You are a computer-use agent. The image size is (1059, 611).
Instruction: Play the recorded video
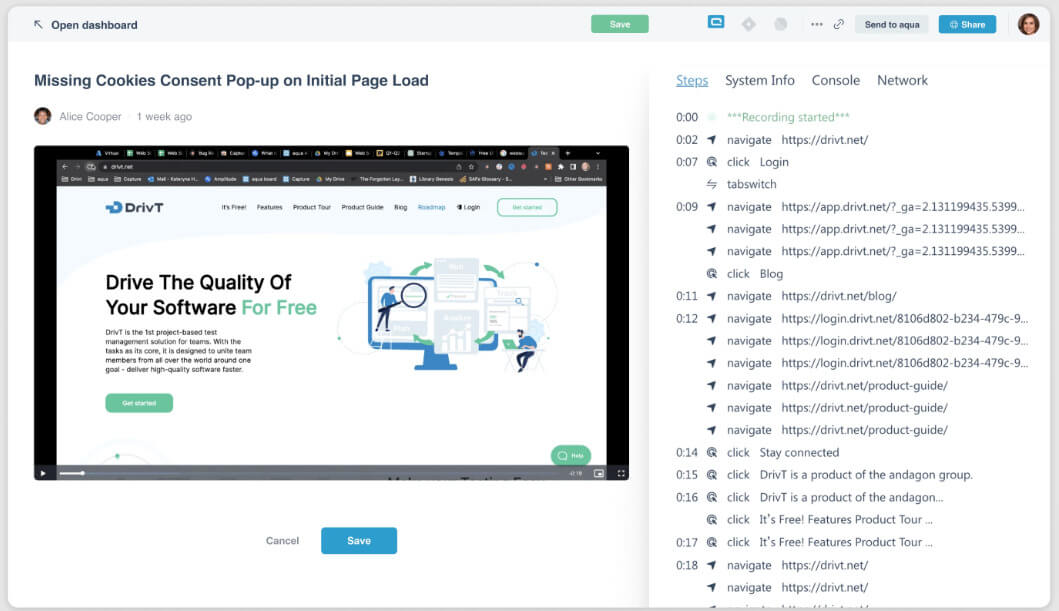click(x=43, y=473)
